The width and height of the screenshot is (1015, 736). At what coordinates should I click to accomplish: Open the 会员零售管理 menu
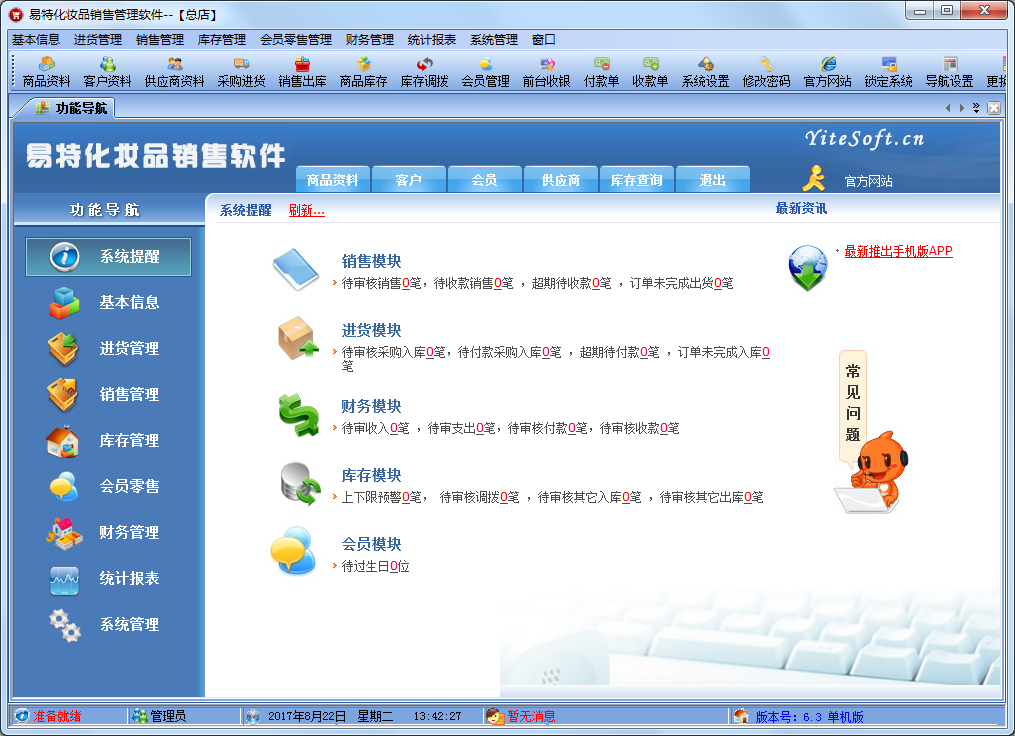tap(296, 39)
